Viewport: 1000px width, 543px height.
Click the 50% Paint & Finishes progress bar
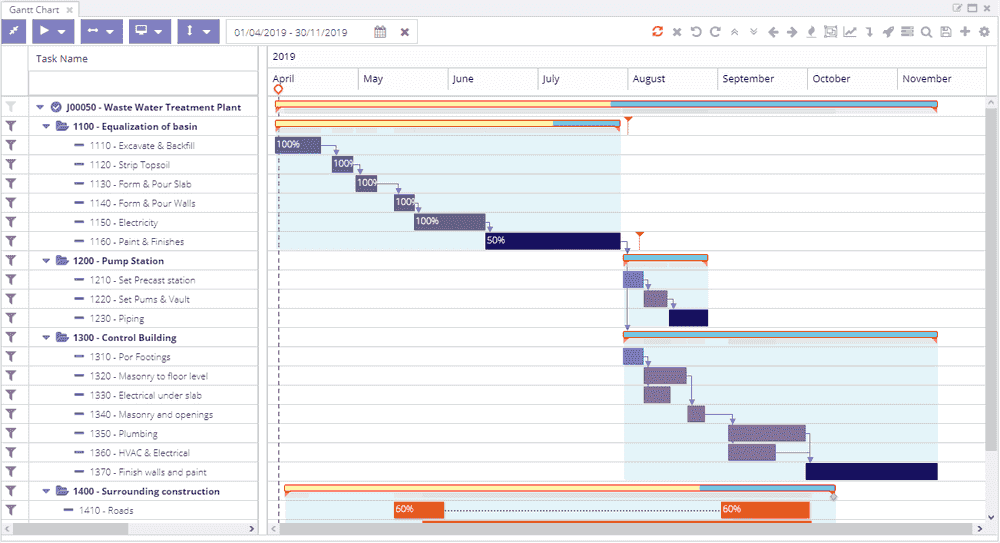(x=552, y=241)
